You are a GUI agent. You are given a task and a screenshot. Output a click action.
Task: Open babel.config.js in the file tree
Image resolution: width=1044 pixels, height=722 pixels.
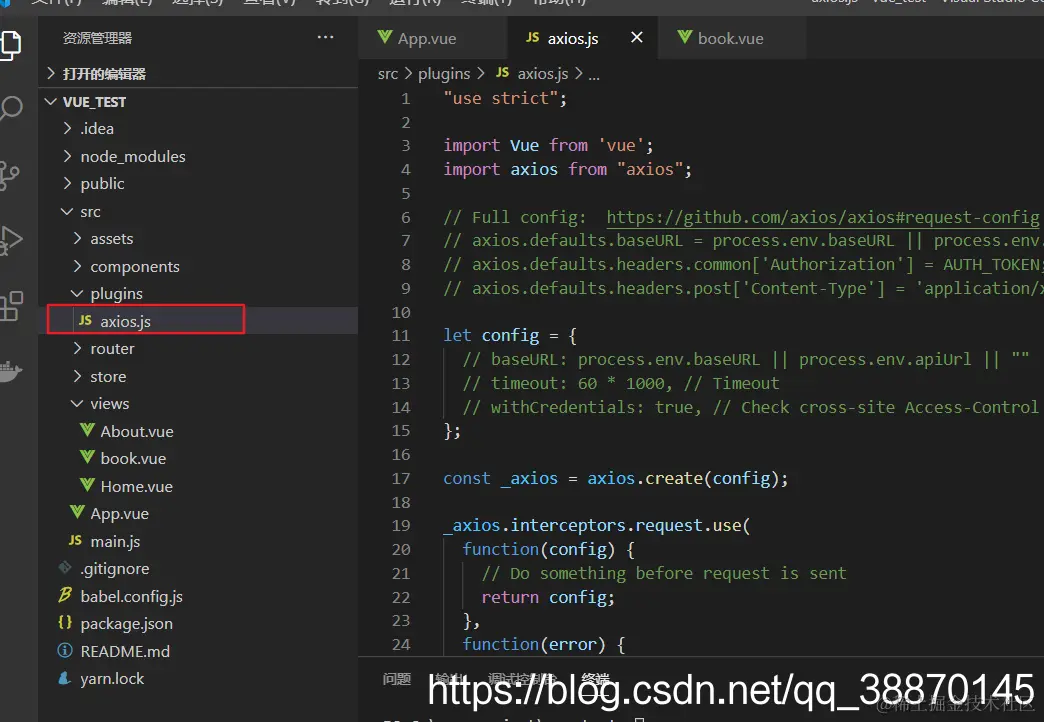tap(200, 596)
